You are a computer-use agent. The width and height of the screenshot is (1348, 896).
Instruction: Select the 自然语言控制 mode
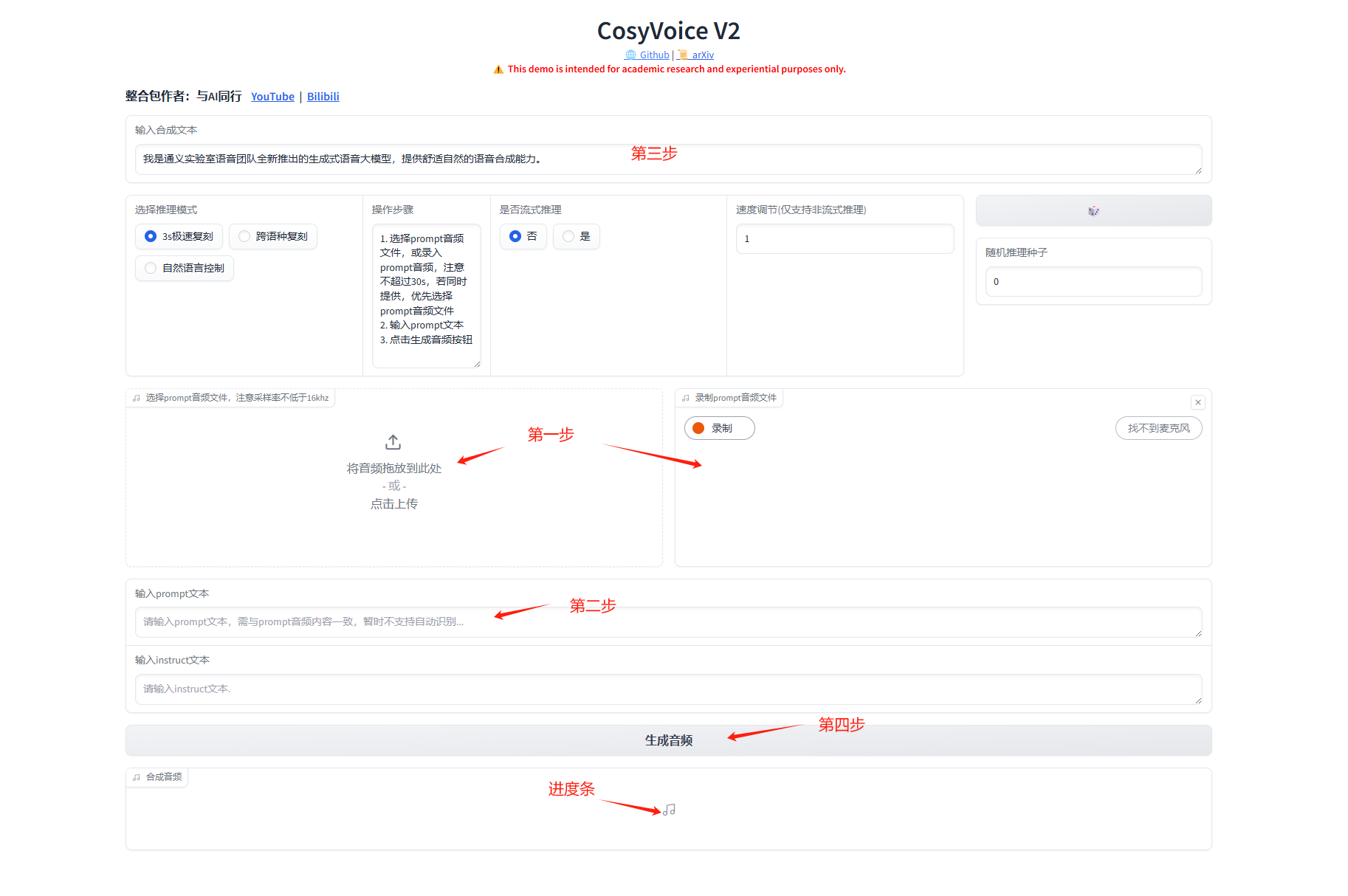185,268
